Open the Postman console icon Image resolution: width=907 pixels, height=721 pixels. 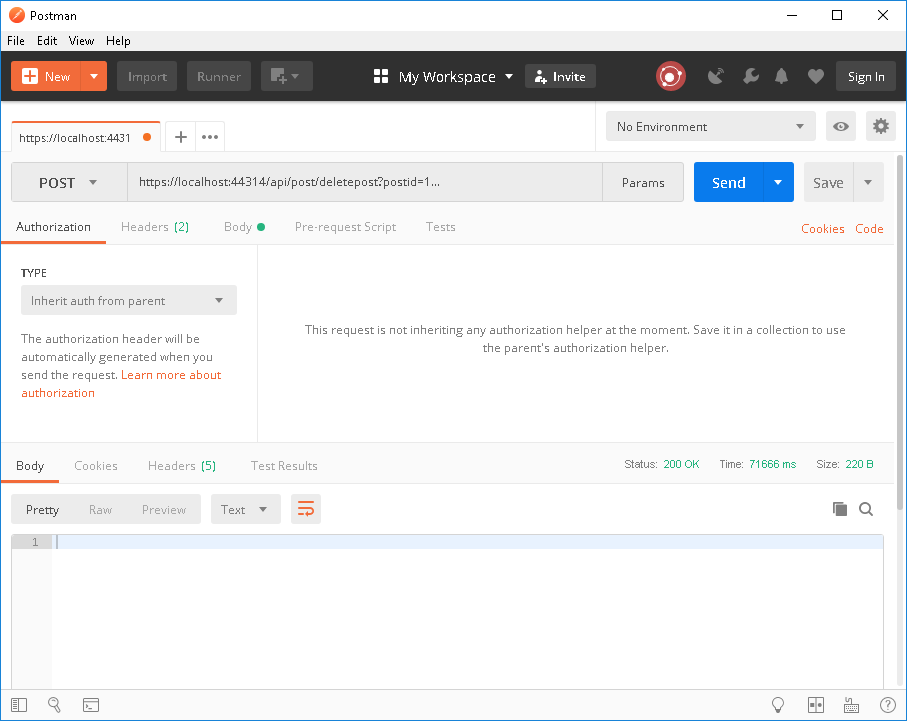pos(91,705)
